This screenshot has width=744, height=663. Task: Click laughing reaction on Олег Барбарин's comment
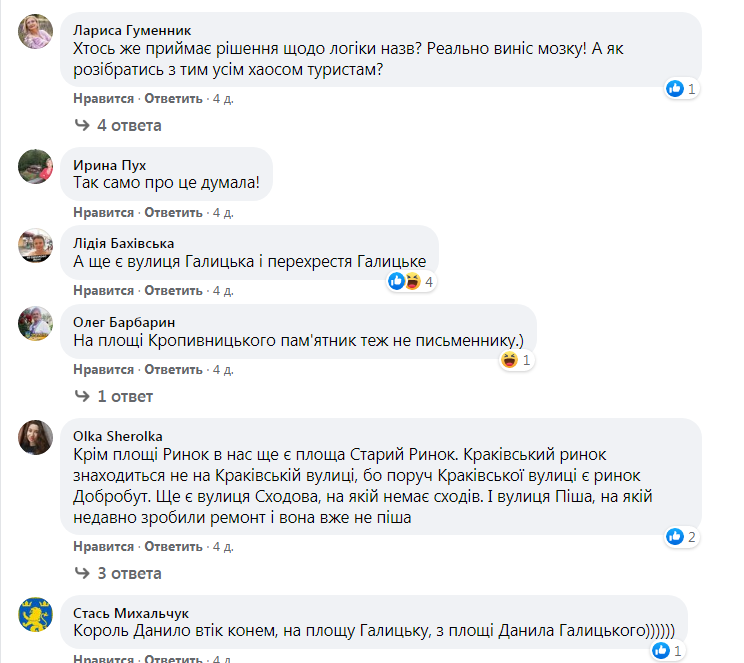(510, 360)
